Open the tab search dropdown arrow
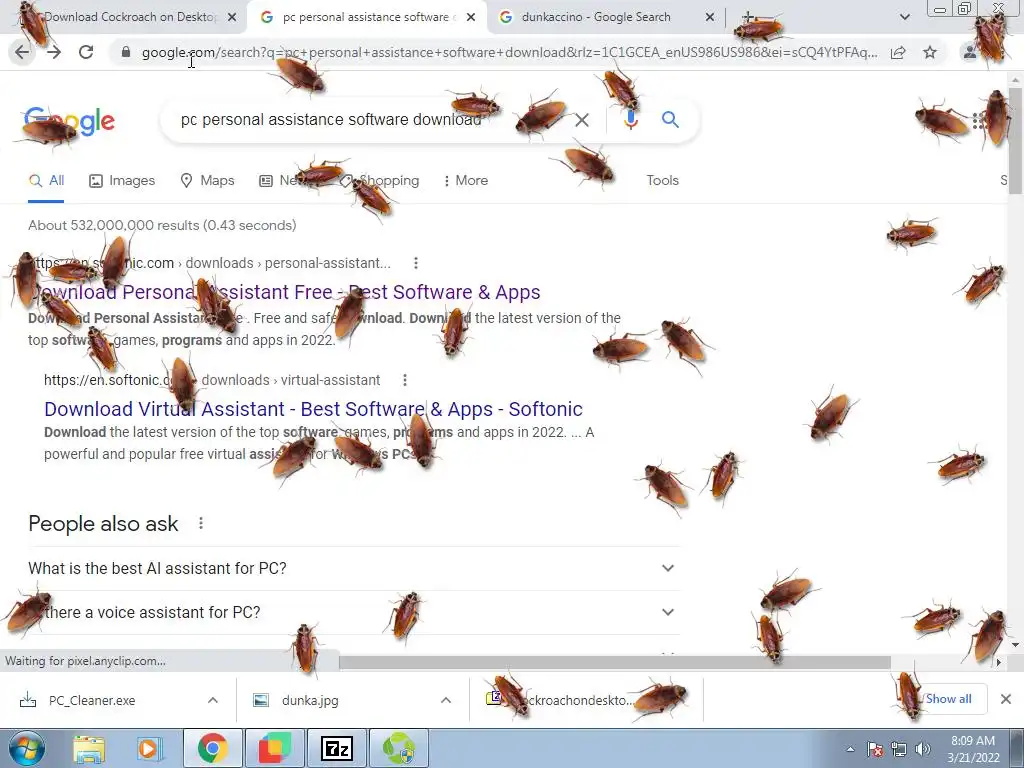 point(904,17)
